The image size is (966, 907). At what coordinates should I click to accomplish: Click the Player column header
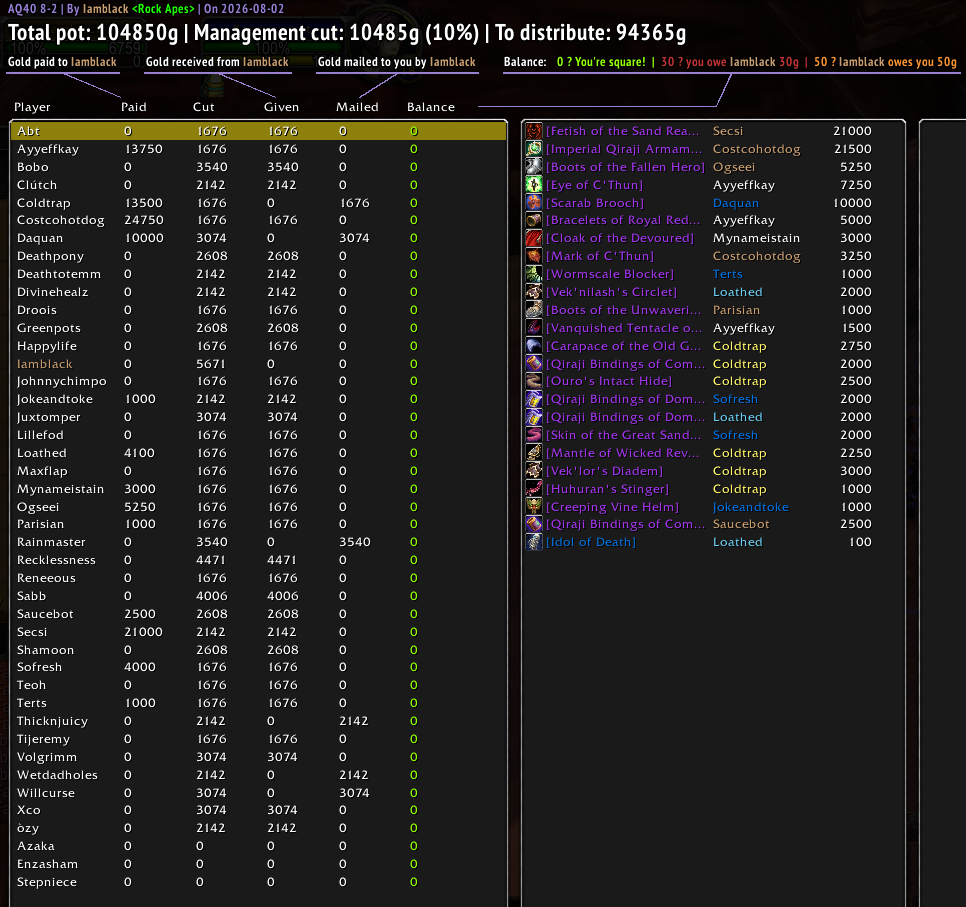(32, 107)
